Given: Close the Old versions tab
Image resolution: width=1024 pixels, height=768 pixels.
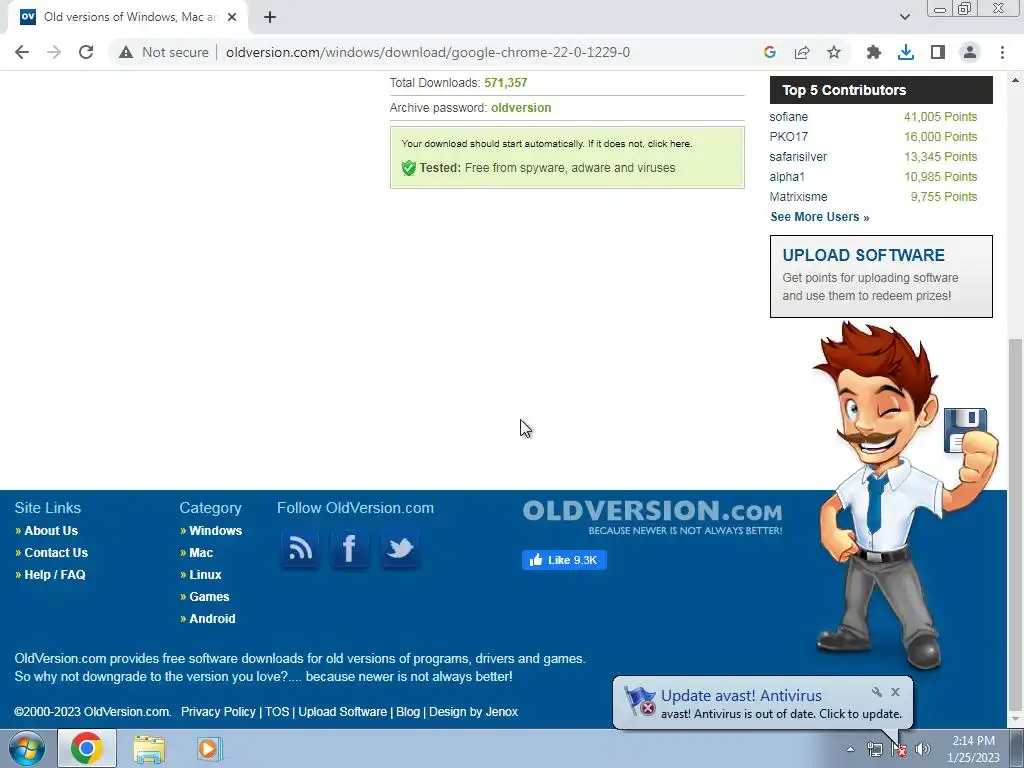Looking at the screenshot, I should (x=232, y=17).
